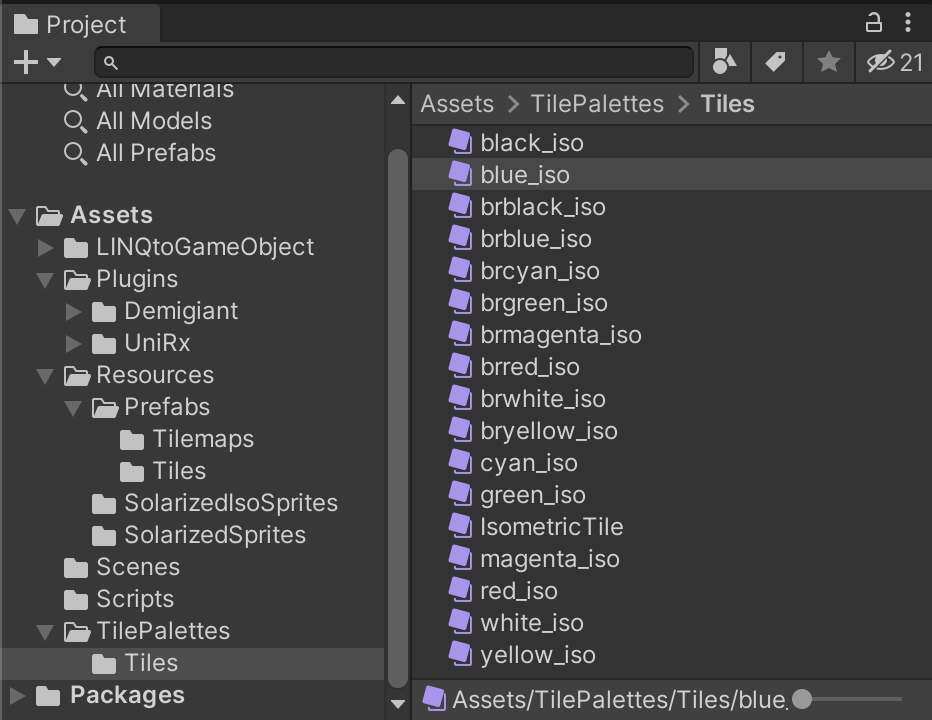
Task: Select the yellow_iso tile icon
Action: (460, 655)
